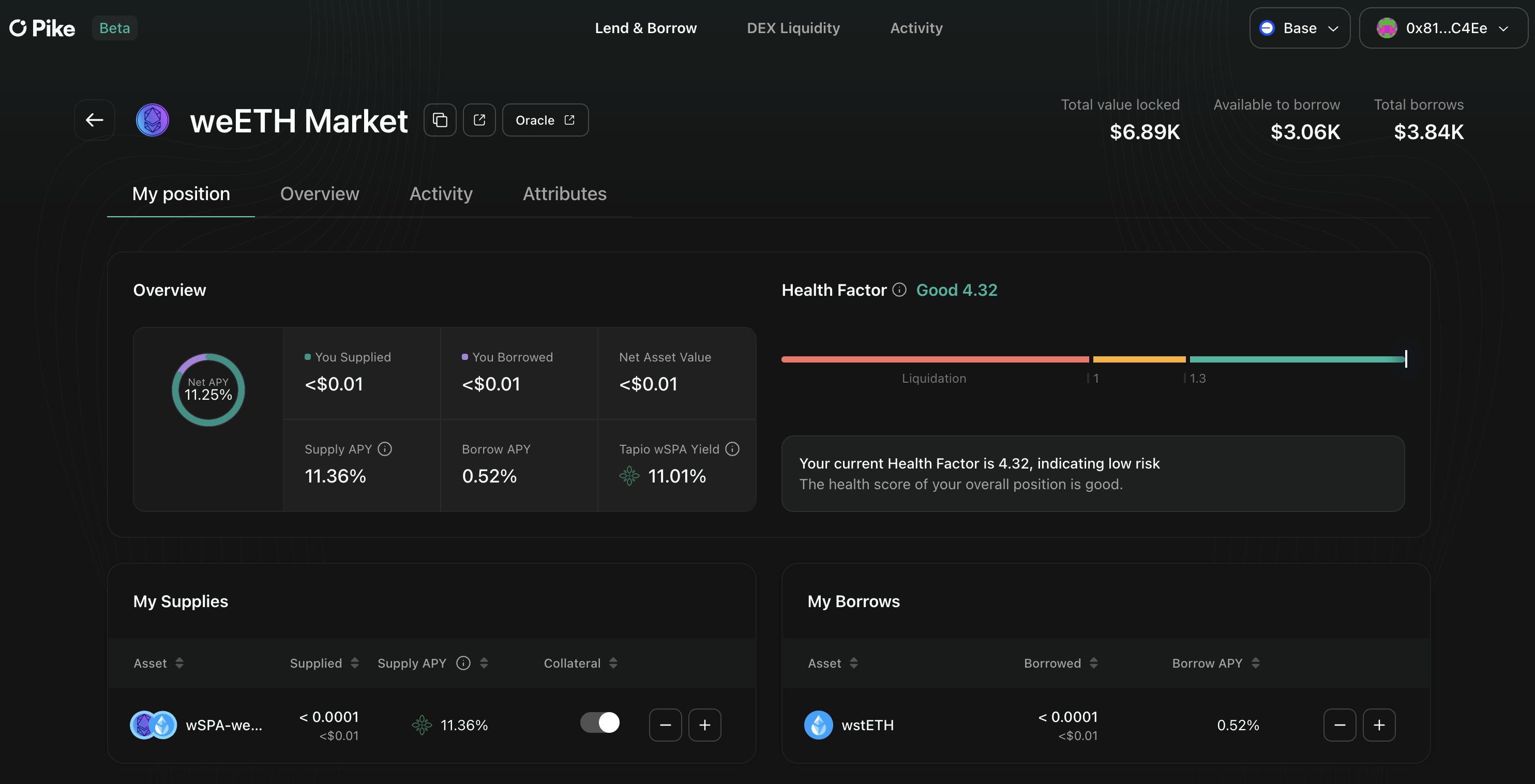Image resolution: width=1535 pixels, height=784 pixels.
Task: Toggle collateral switch for wSPA-we asset
Action: tap(599, 722)
